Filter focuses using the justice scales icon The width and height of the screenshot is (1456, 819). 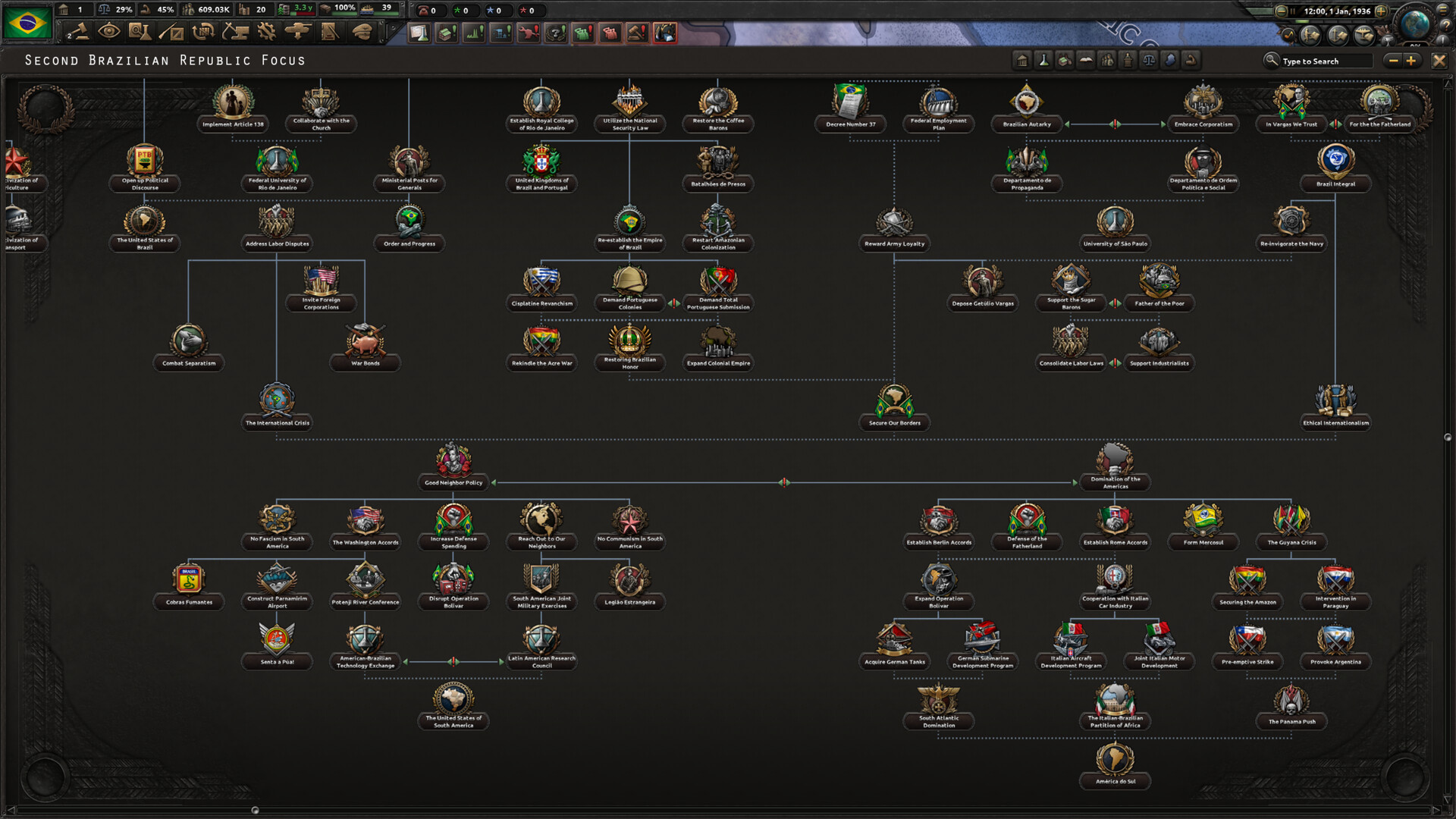pos(1149,60)
